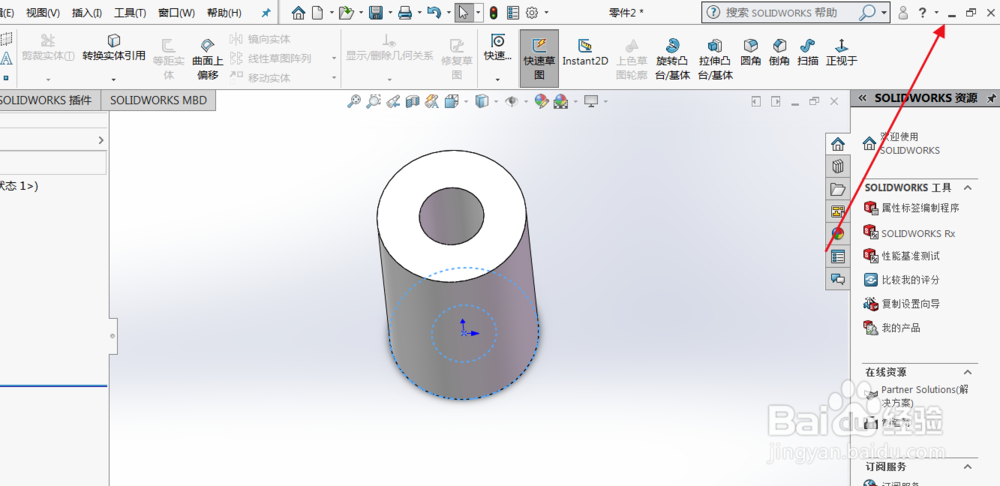1000x486 pixels.
Task: Open the 视图(V) menu
Action: [43, 13]
